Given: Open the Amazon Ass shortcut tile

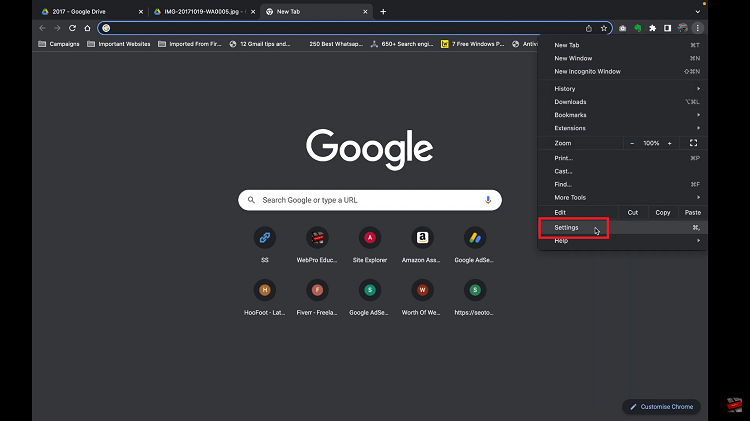Looking at the screenshot, I should tap(422, 245).
